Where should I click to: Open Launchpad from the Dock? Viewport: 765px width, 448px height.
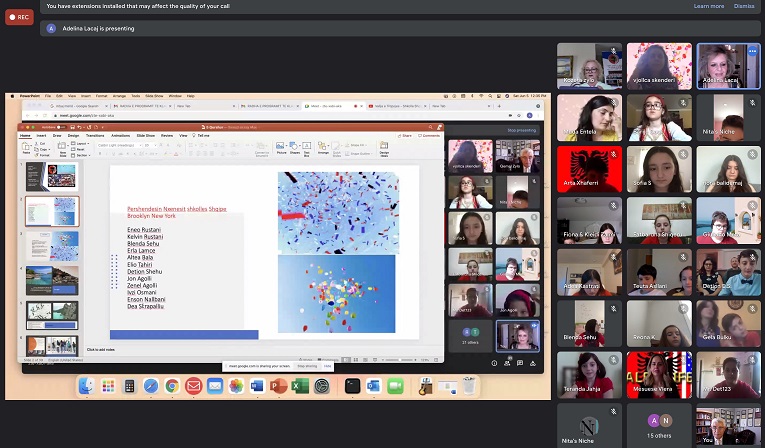(107, 386)
